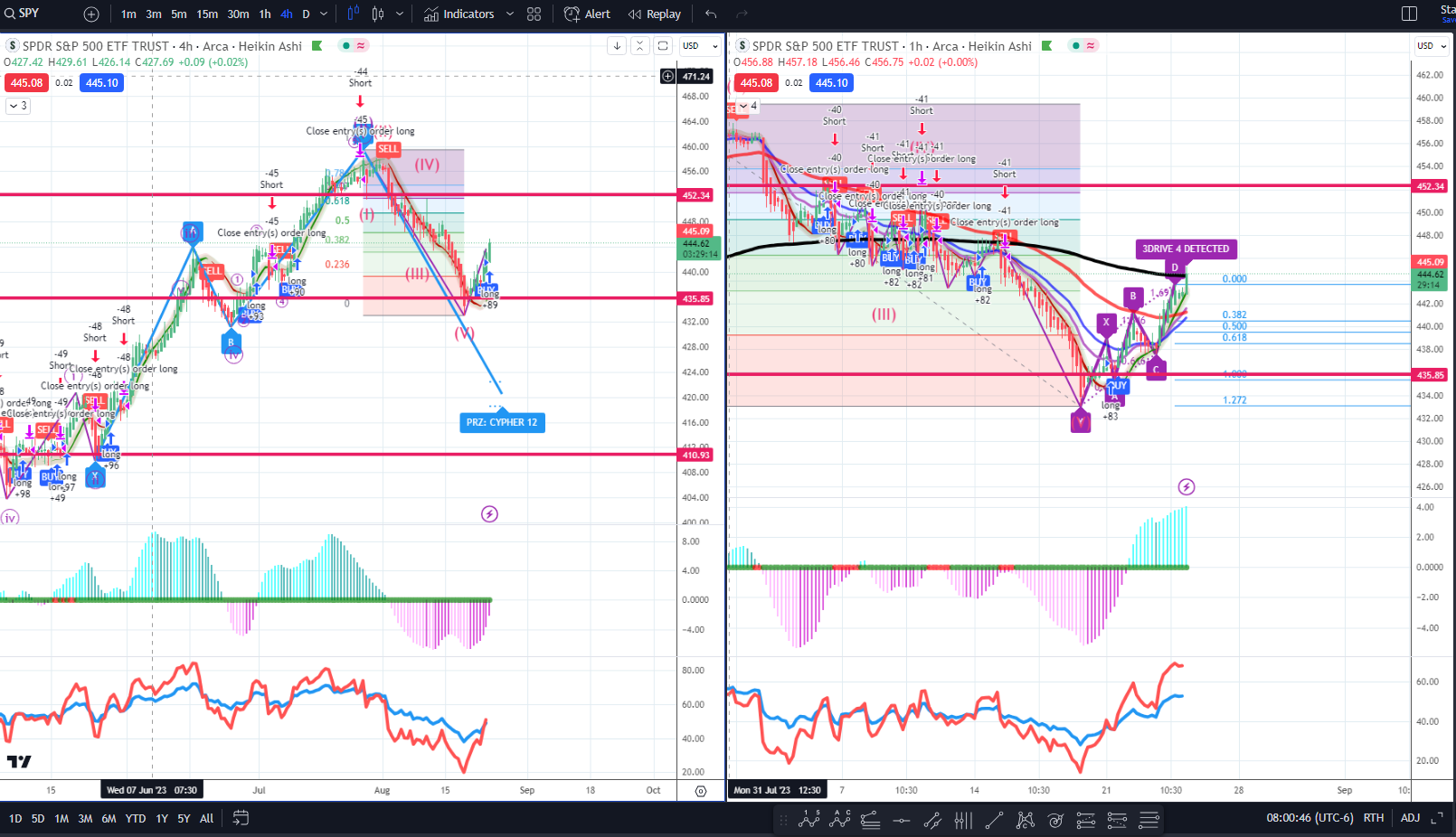The height and width of the screenshot is (837, 1456).
Task: Collapse the 1h chart indicator legend (4)
Action: click(x=748, y=106)
